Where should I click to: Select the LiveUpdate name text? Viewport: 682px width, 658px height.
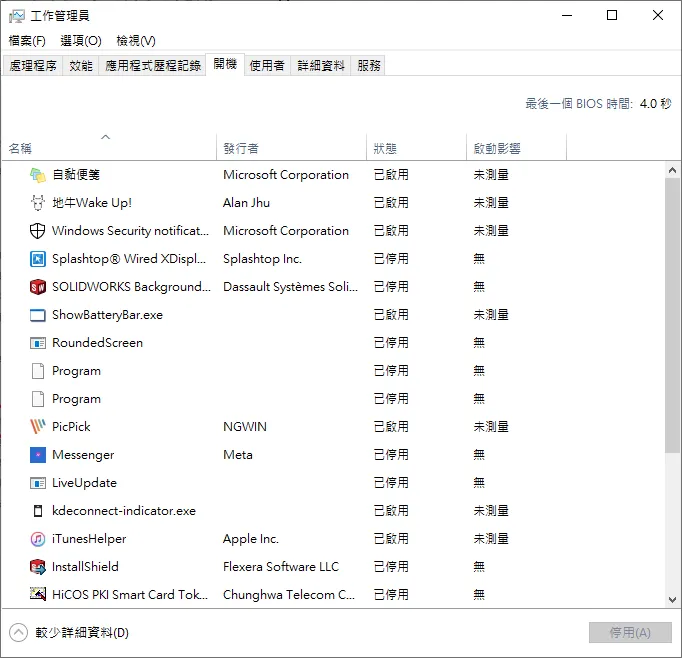(84, 483)
